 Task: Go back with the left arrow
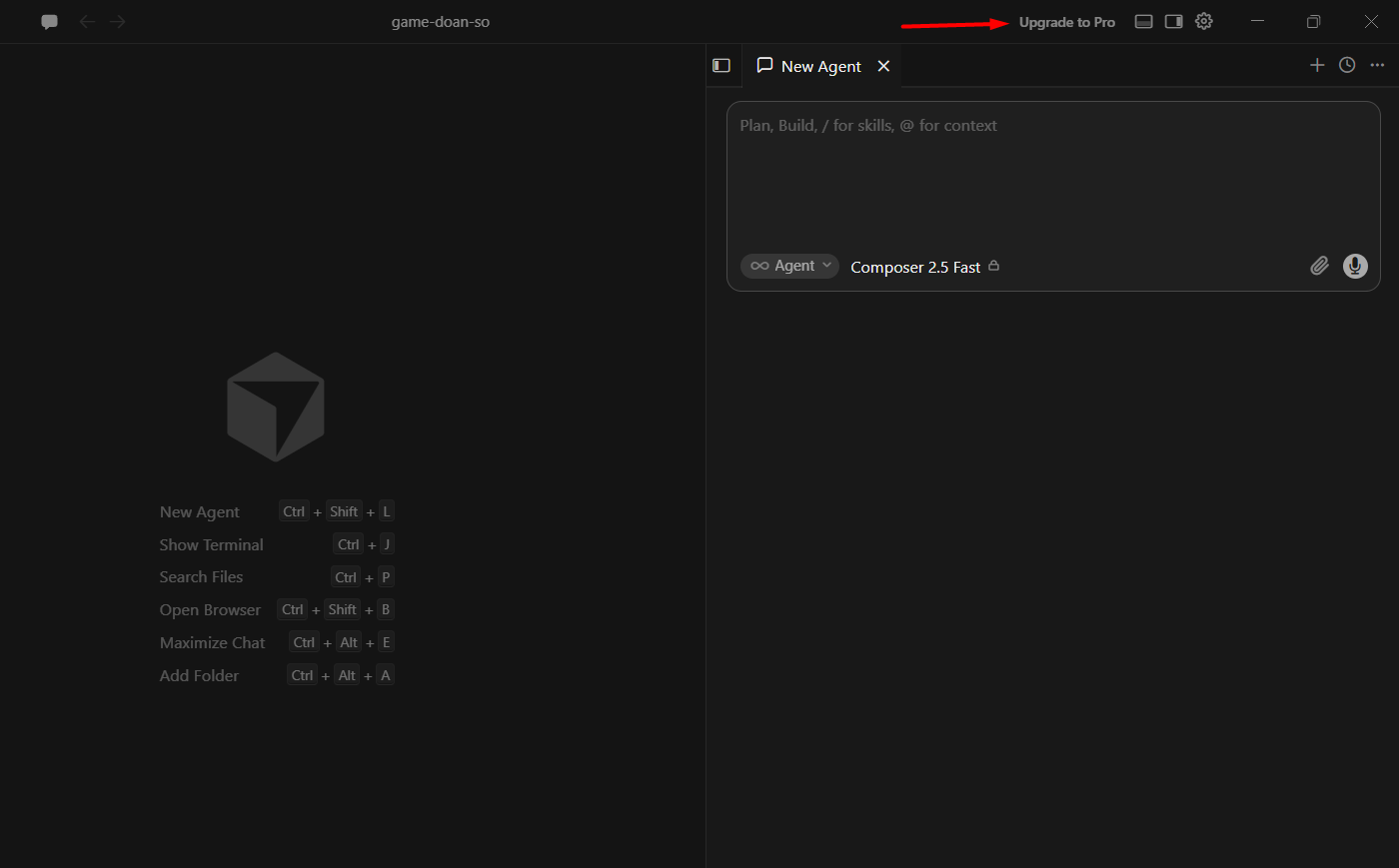tap(87, 22)
